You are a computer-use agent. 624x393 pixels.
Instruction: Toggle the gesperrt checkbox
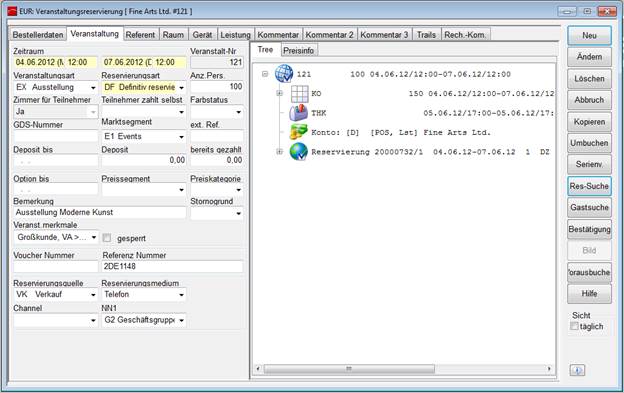[x=107, y=238]
